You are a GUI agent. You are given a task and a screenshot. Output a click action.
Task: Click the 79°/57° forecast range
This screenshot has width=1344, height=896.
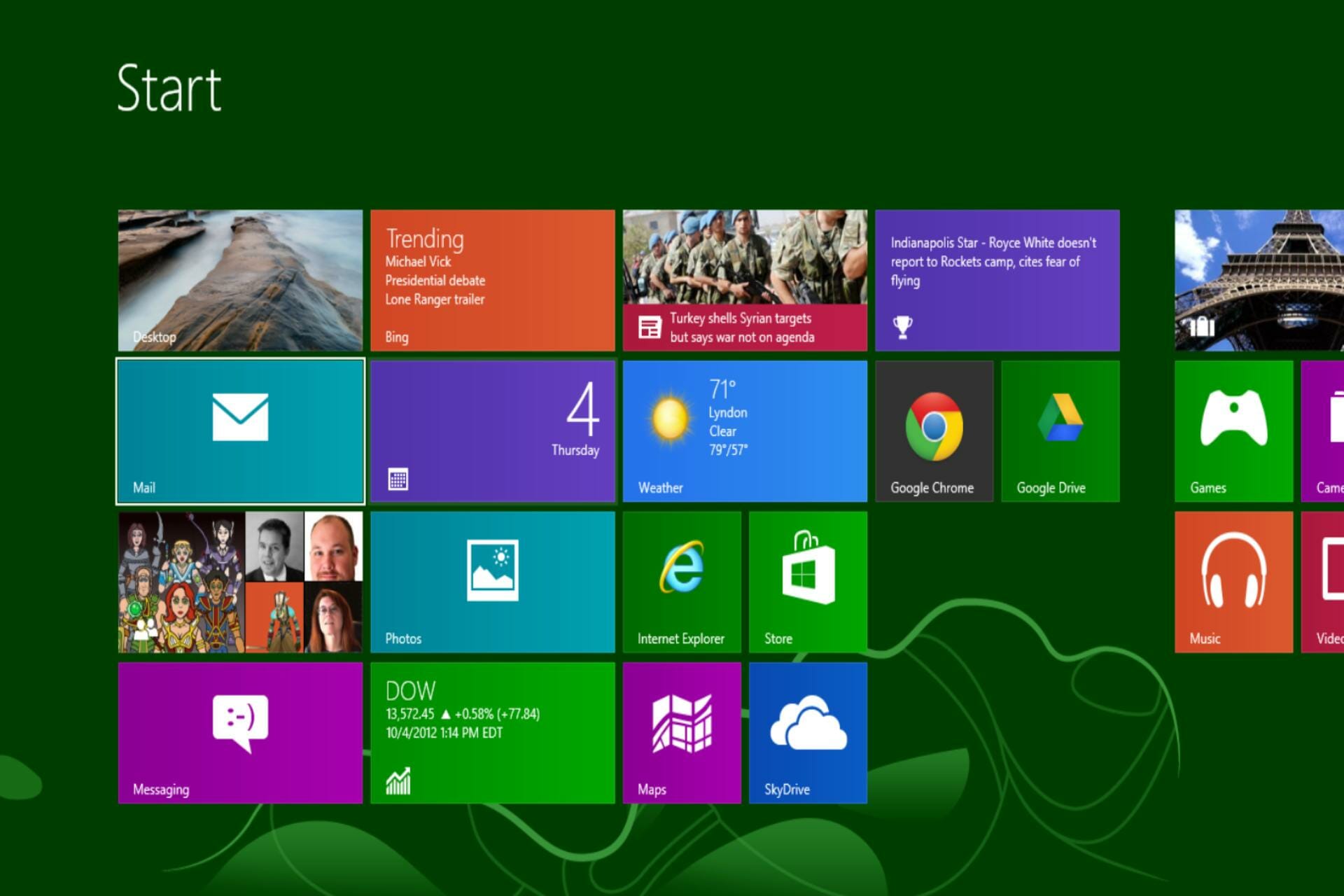pyautogui.click(x=728, y=449)
